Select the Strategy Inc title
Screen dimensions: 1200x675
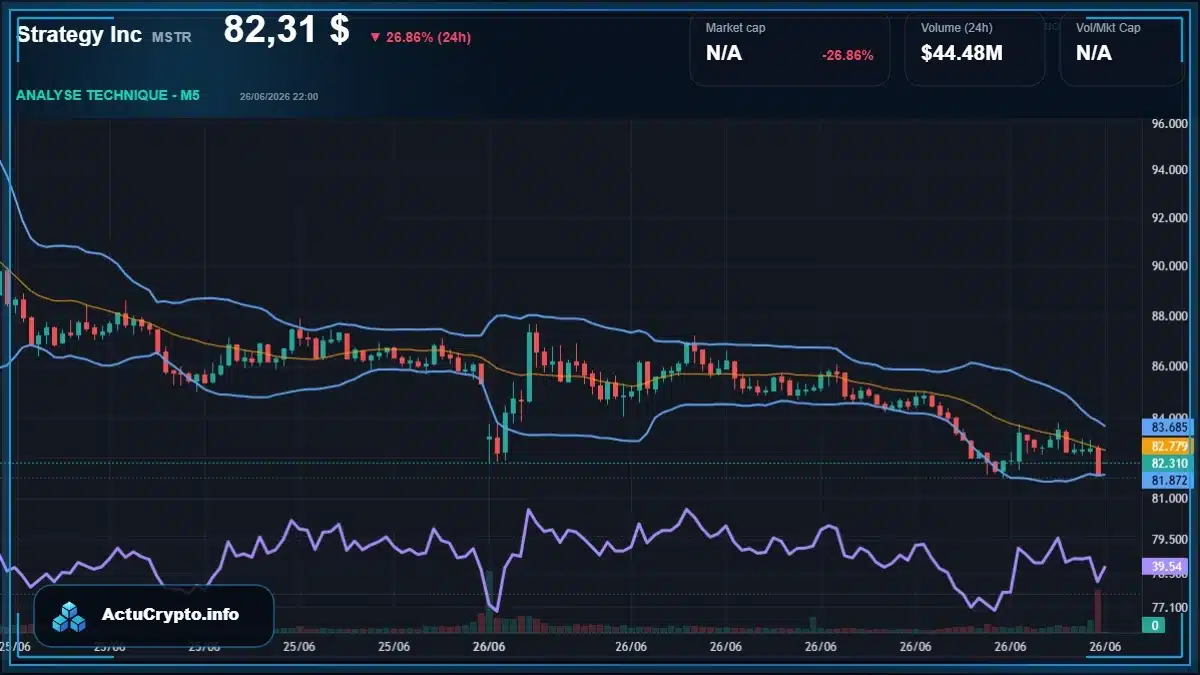tap(79, 34)
